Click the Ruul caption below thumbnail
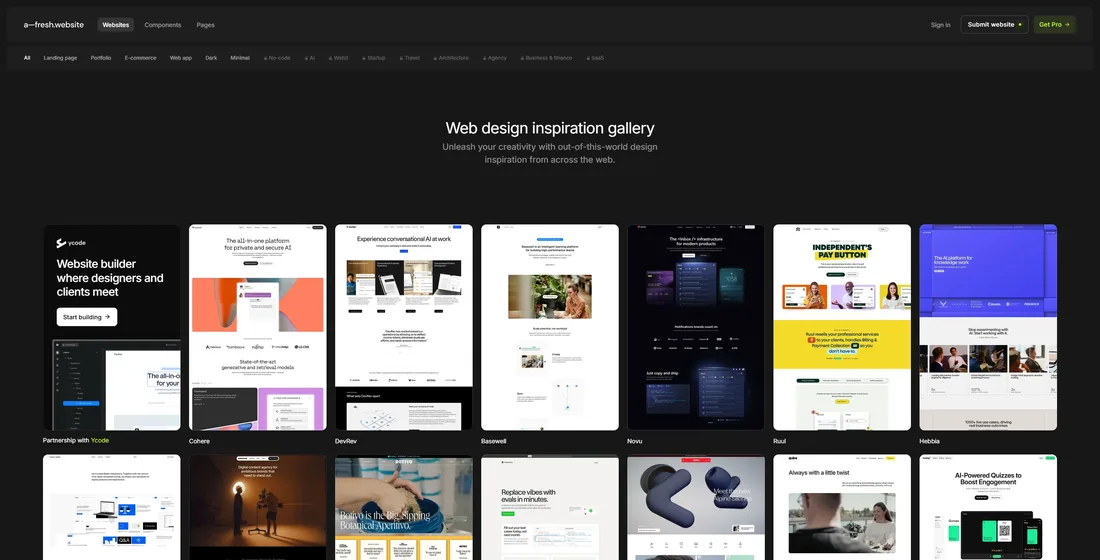This screenshot has height=560, width=1100. point(779,441)
